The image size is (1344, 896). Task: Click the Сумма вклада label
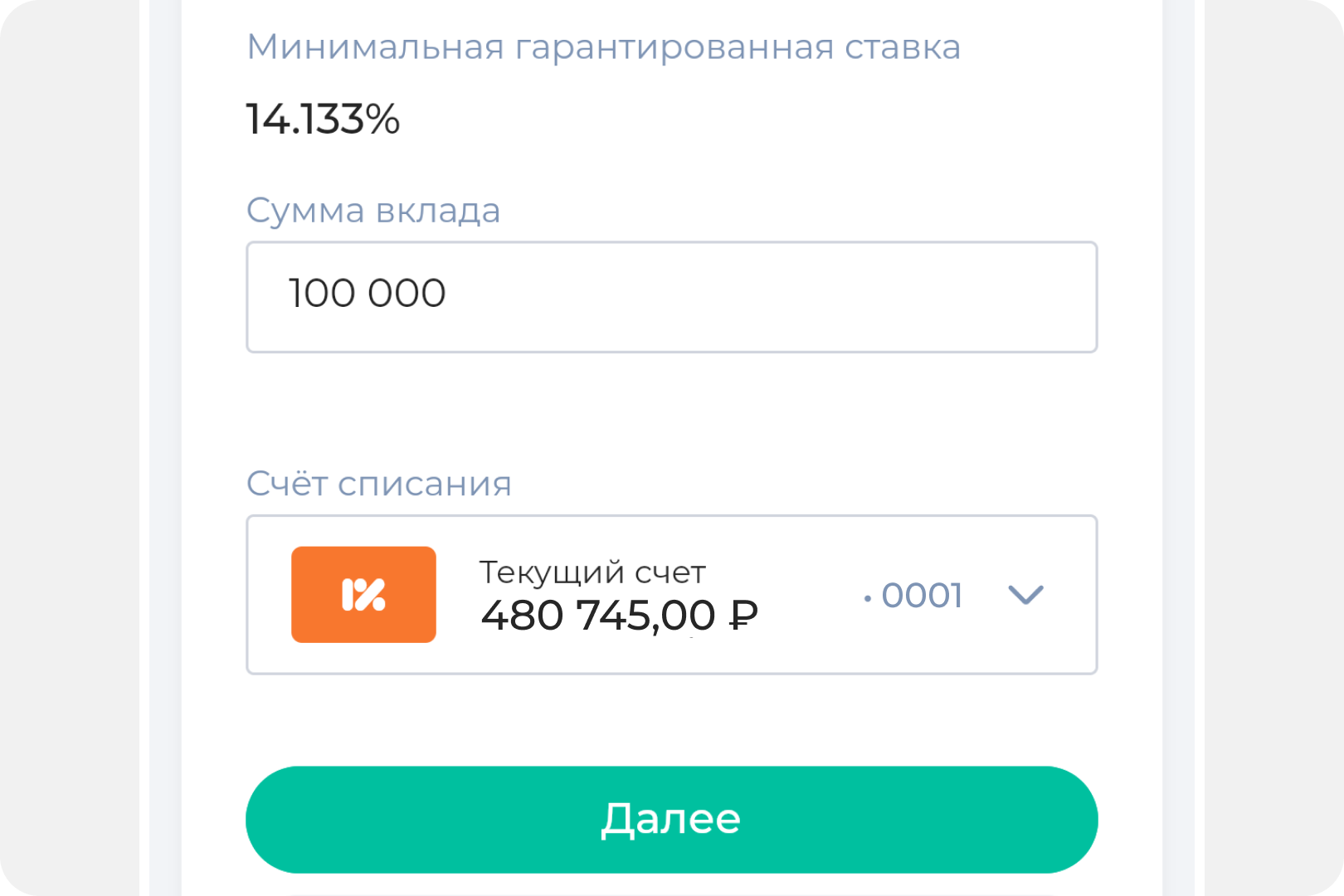pos(373,211)
